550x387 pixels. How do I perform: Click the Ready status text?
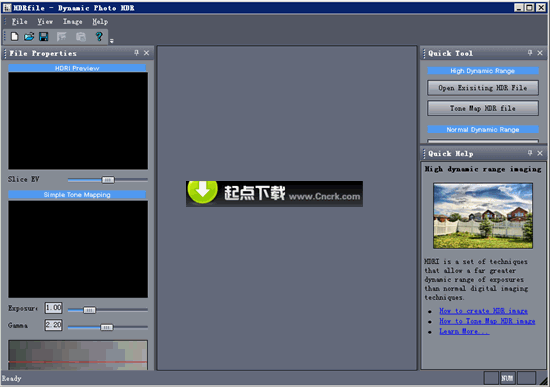(x=12, y=379)
